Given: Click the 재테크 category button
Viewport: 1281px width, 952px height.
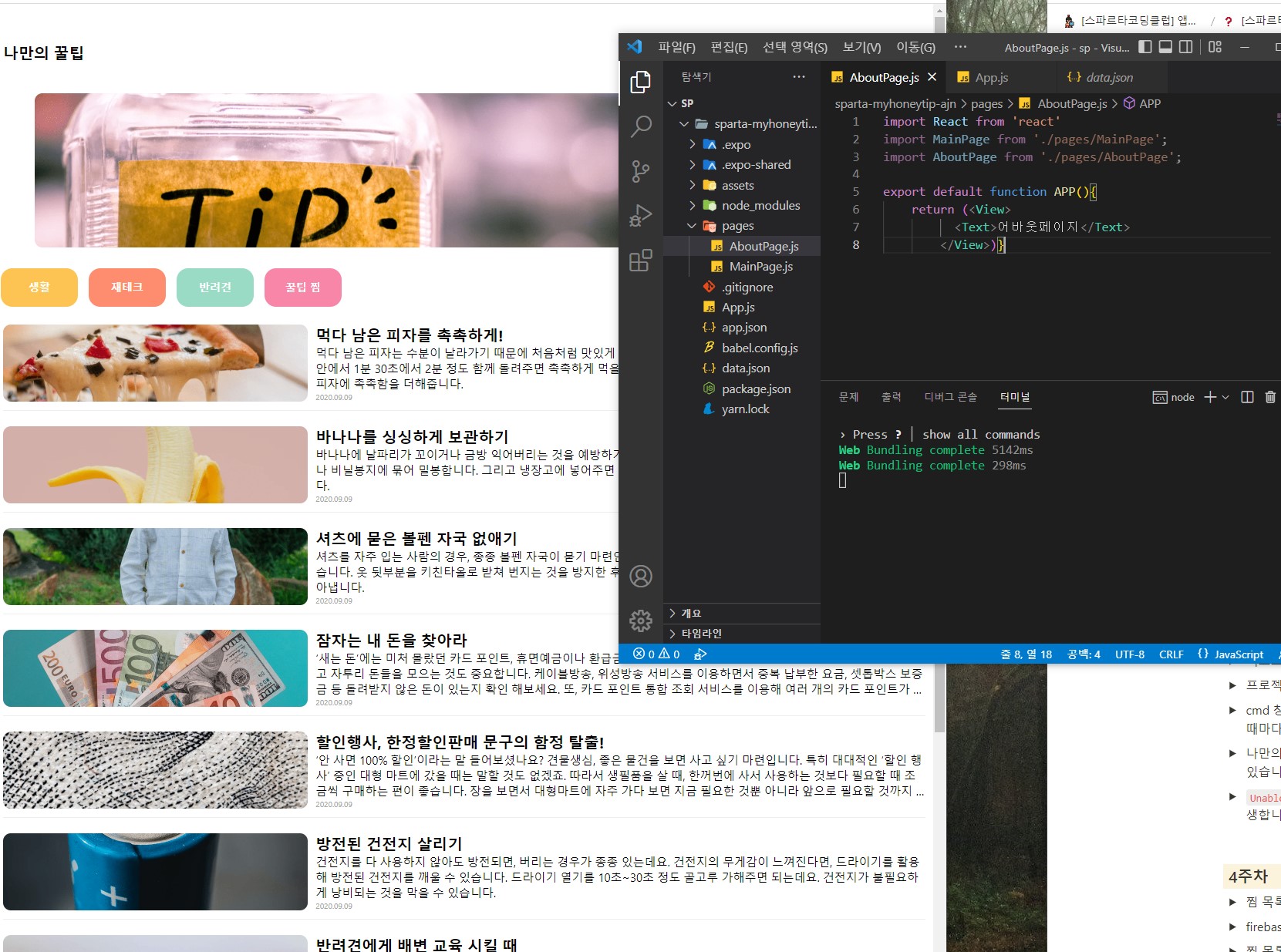Looking at the screenshot, I should coord(127,288).
